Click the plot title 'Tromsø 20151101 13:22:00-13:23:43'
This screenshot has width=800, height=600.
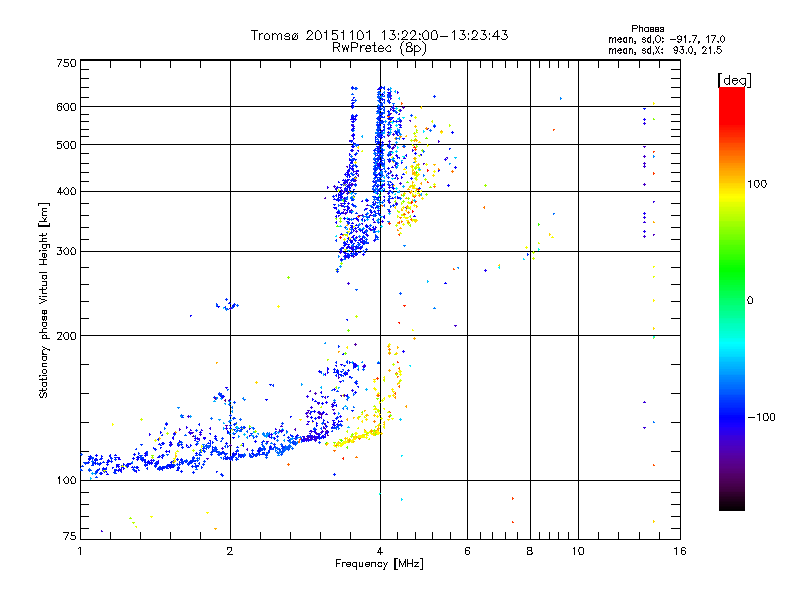tap(379, 35)
